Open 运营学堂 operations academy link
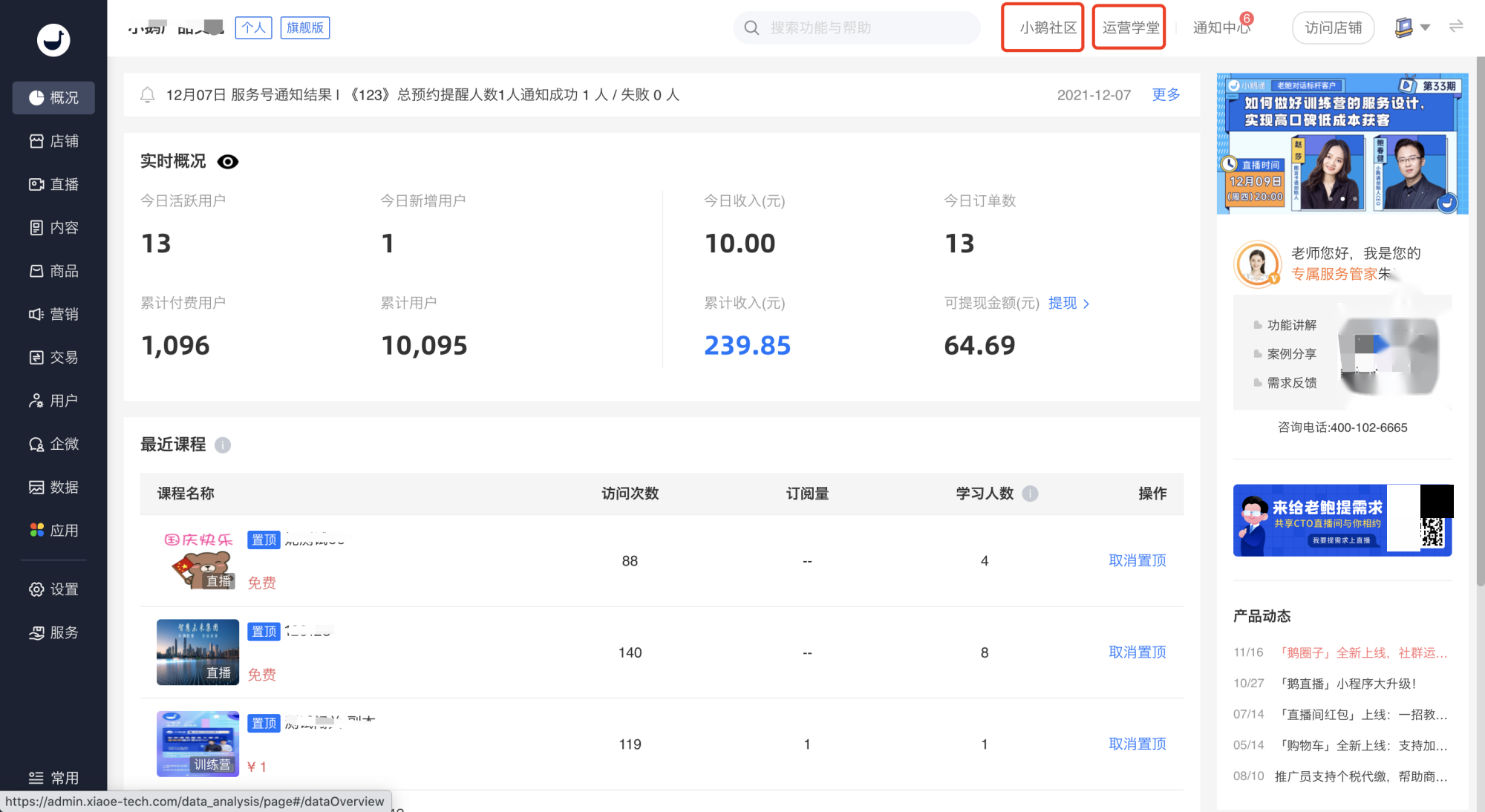The width and height of the screenshot is (1485, 812). coord(1130,27)
